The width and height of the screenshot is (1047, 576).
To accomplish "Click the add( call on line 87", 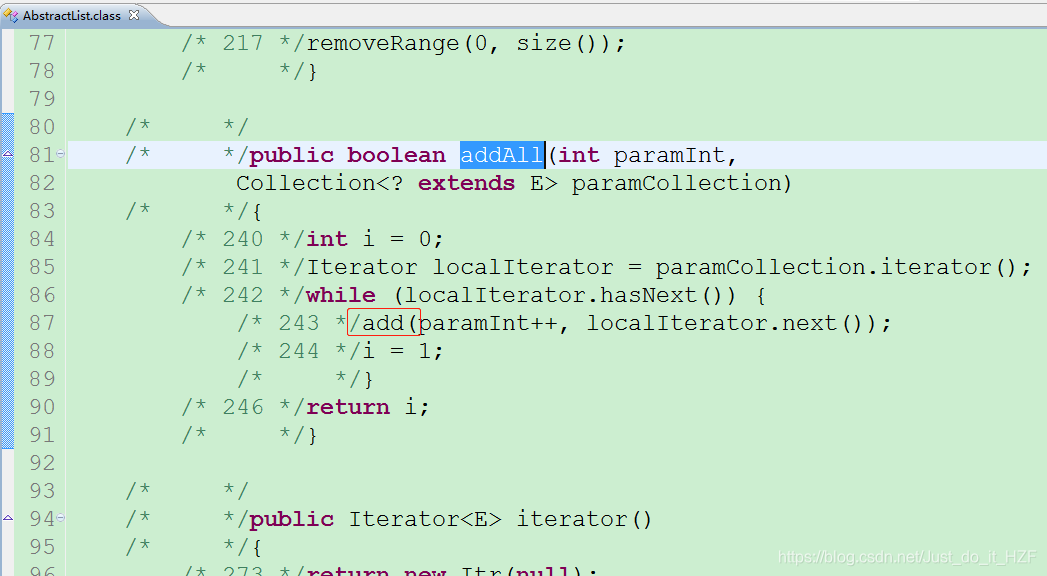I will pyautogui.click(x=389, y=323).
